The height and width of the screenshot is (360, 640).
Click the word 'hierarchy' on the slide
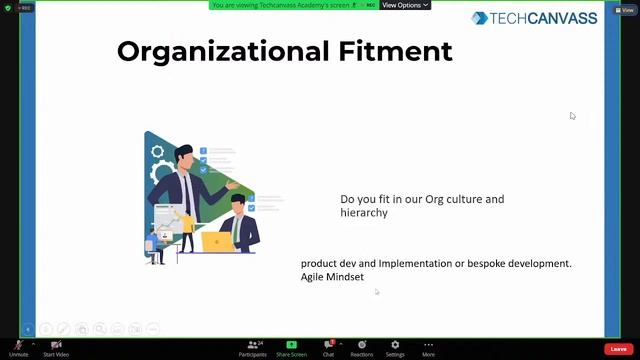point(364,213)
